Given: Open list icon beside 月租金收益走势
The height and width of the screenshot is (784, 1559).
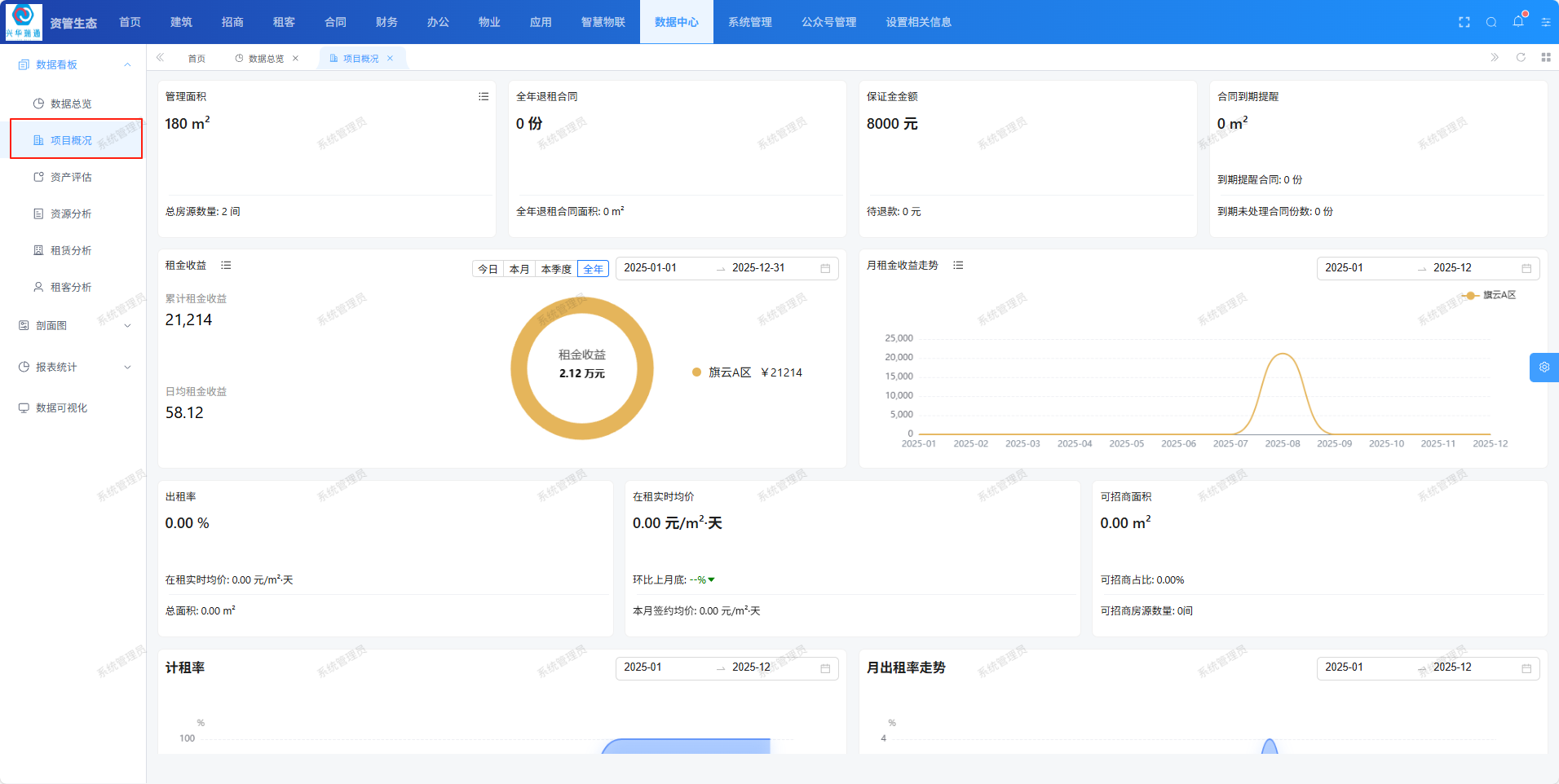Looking at the screenshot, I should pyautogui.click(x=958, y=266).
